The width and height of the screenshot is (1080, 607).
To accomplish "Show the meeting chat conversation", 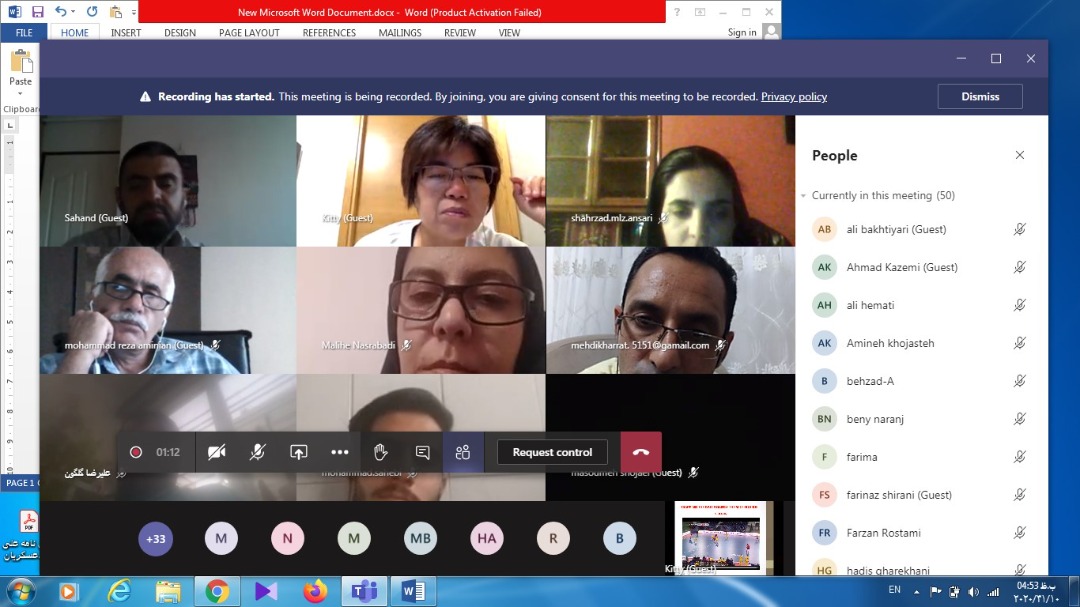I will 422,452.
